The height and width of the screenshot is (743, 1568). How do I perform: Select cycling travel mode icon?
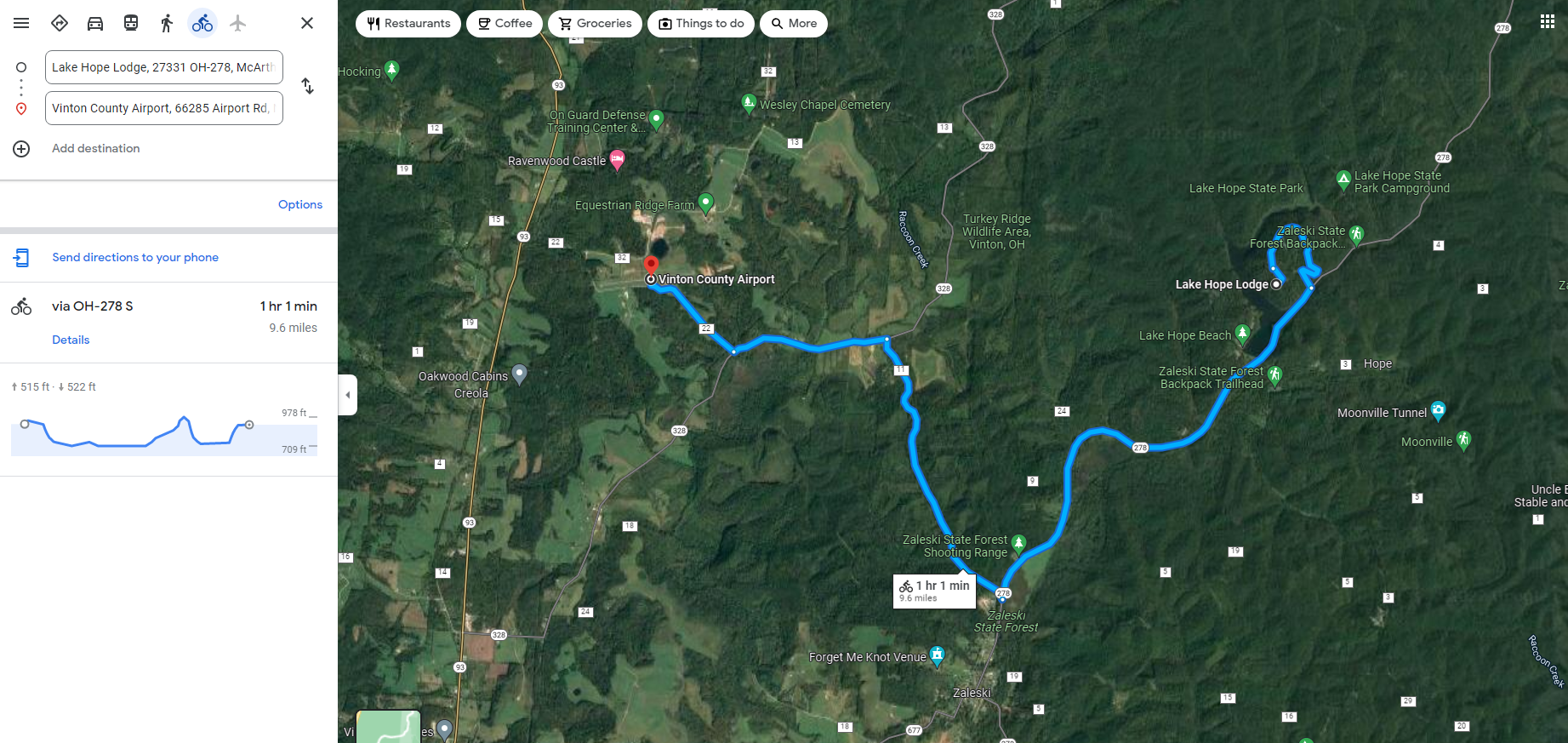[x=202, y=23]
